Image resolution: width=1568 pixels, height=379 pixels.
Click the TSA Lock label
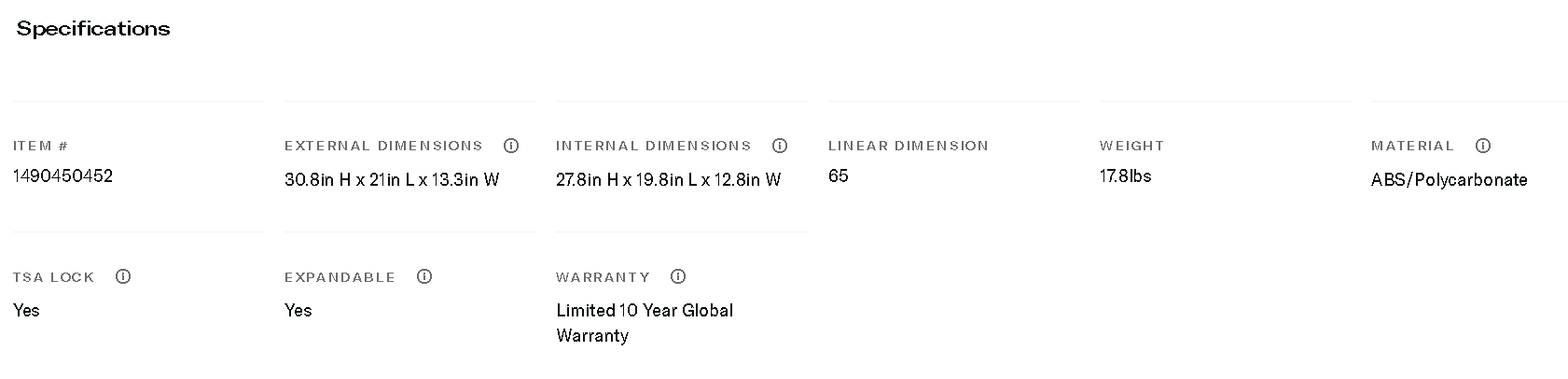pos(54,277)
